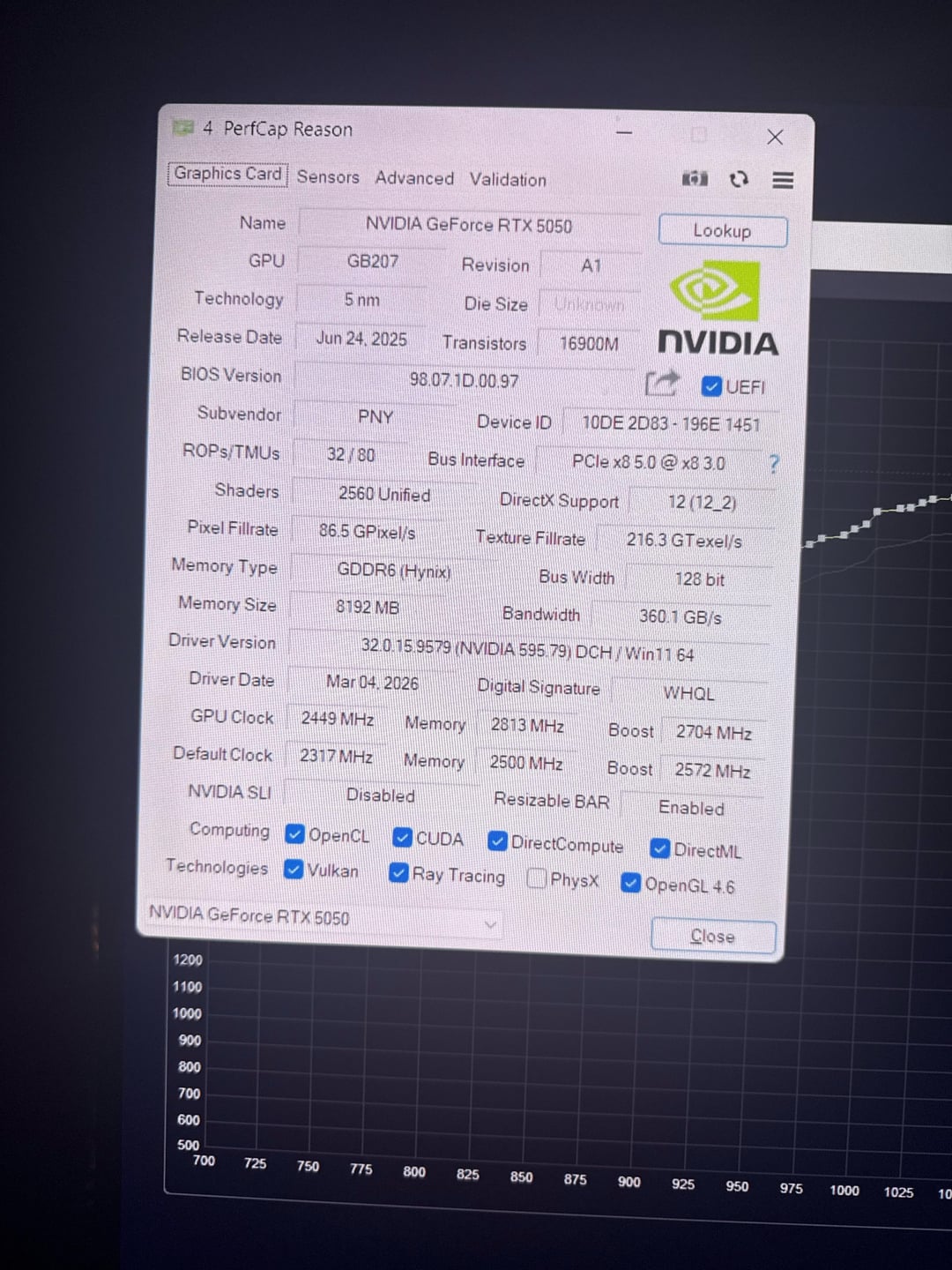Switch to the Sensors tab
952x1270 pixels.
tap(328, 177)
